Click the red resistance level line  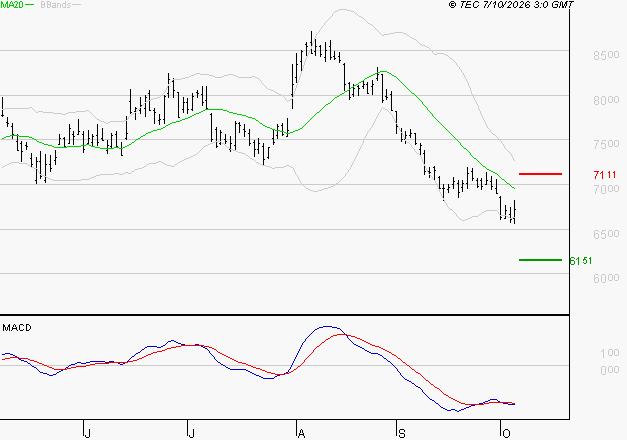click(540, 174)
